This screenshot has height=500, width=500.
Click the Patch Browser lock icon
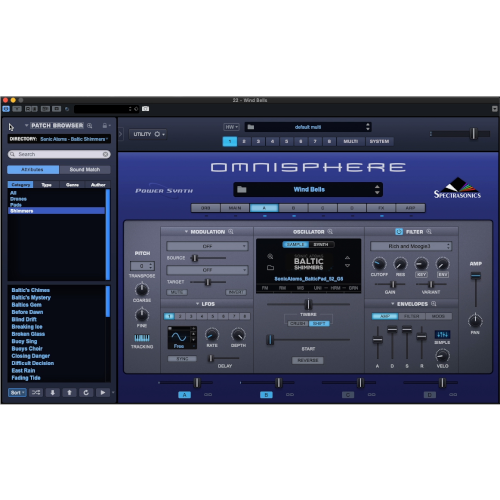(x=105, y=126)
